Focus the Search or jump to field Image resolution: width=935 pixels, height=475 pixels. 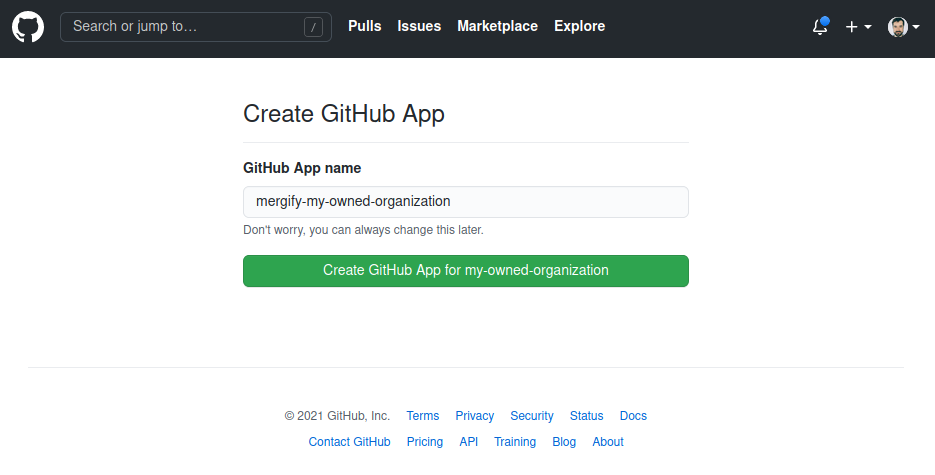click(196, 27)
